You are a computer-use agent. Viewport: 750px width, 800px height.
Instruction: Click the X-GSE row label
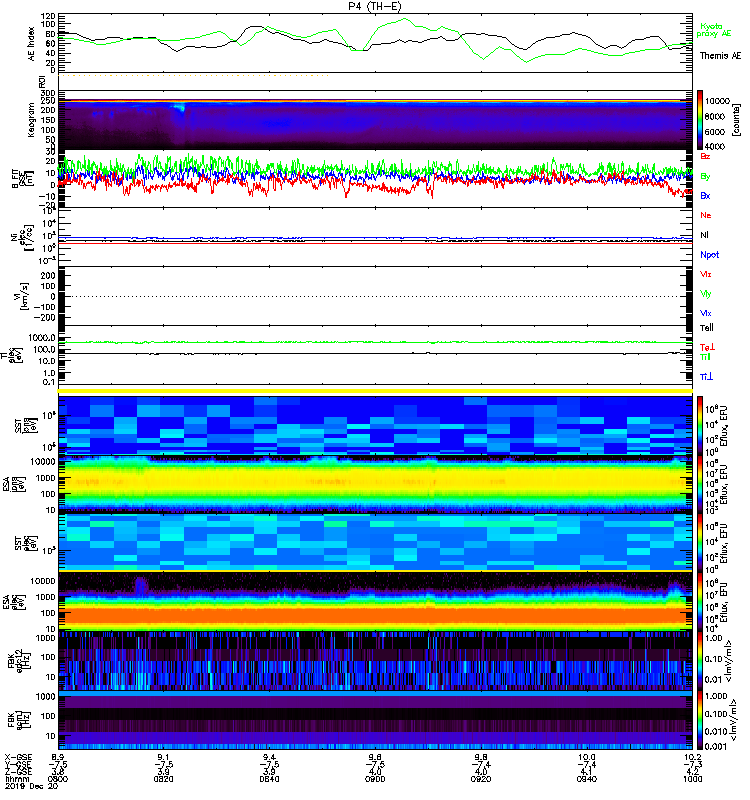point(18,758)
